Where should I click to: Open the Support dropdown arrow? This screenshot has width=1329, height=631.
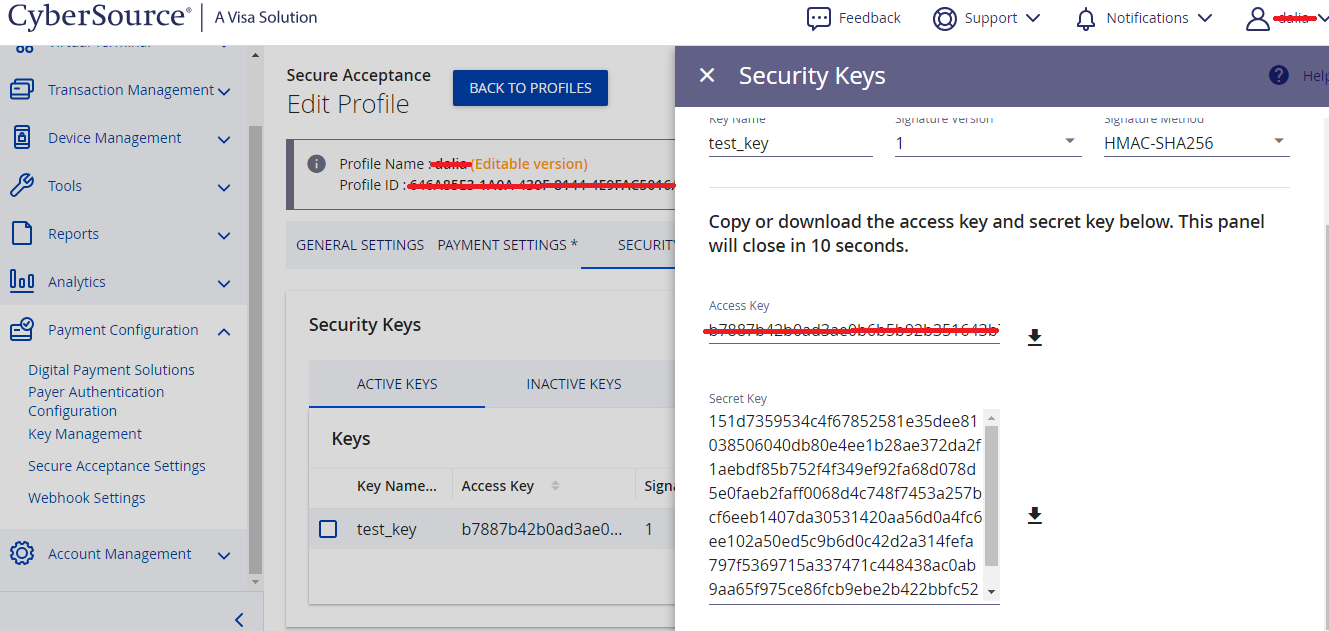[1033, 18]
